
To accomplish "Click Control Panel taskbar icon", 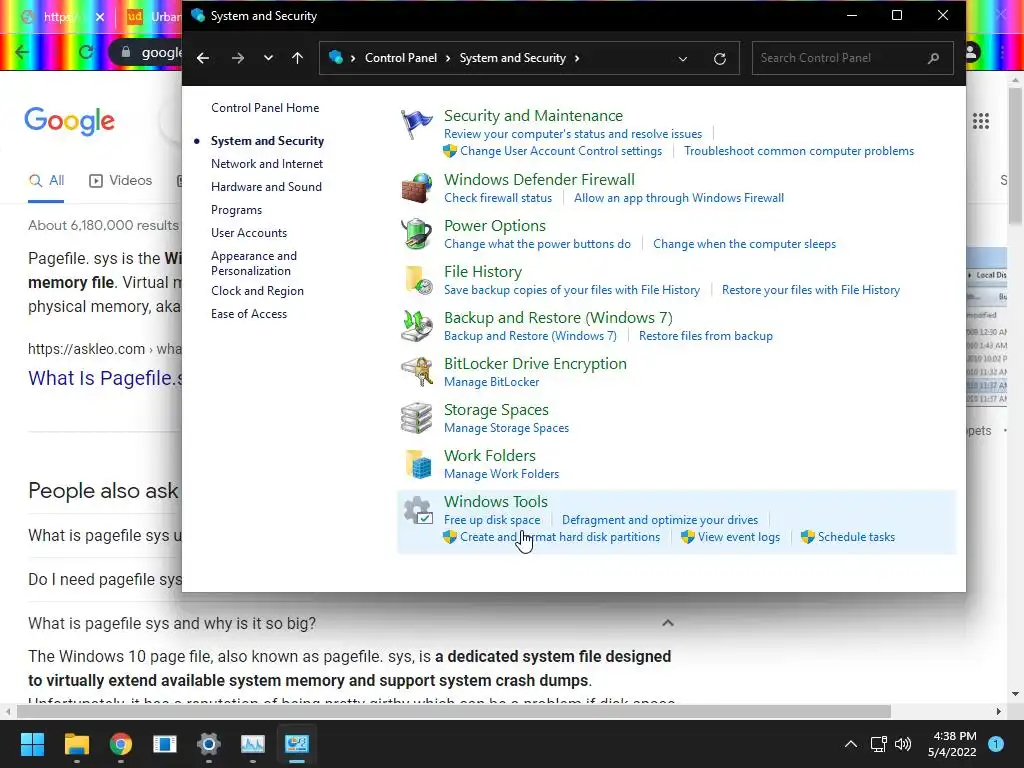I will pos(296,744).
